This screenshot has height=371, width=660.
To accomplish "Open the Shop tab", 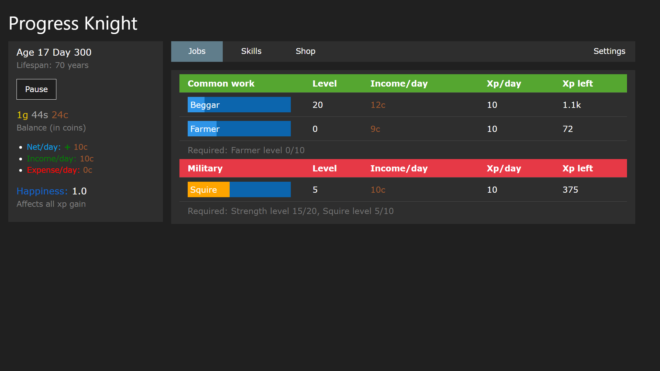I will pyautogui.click(x=305, y=51).
